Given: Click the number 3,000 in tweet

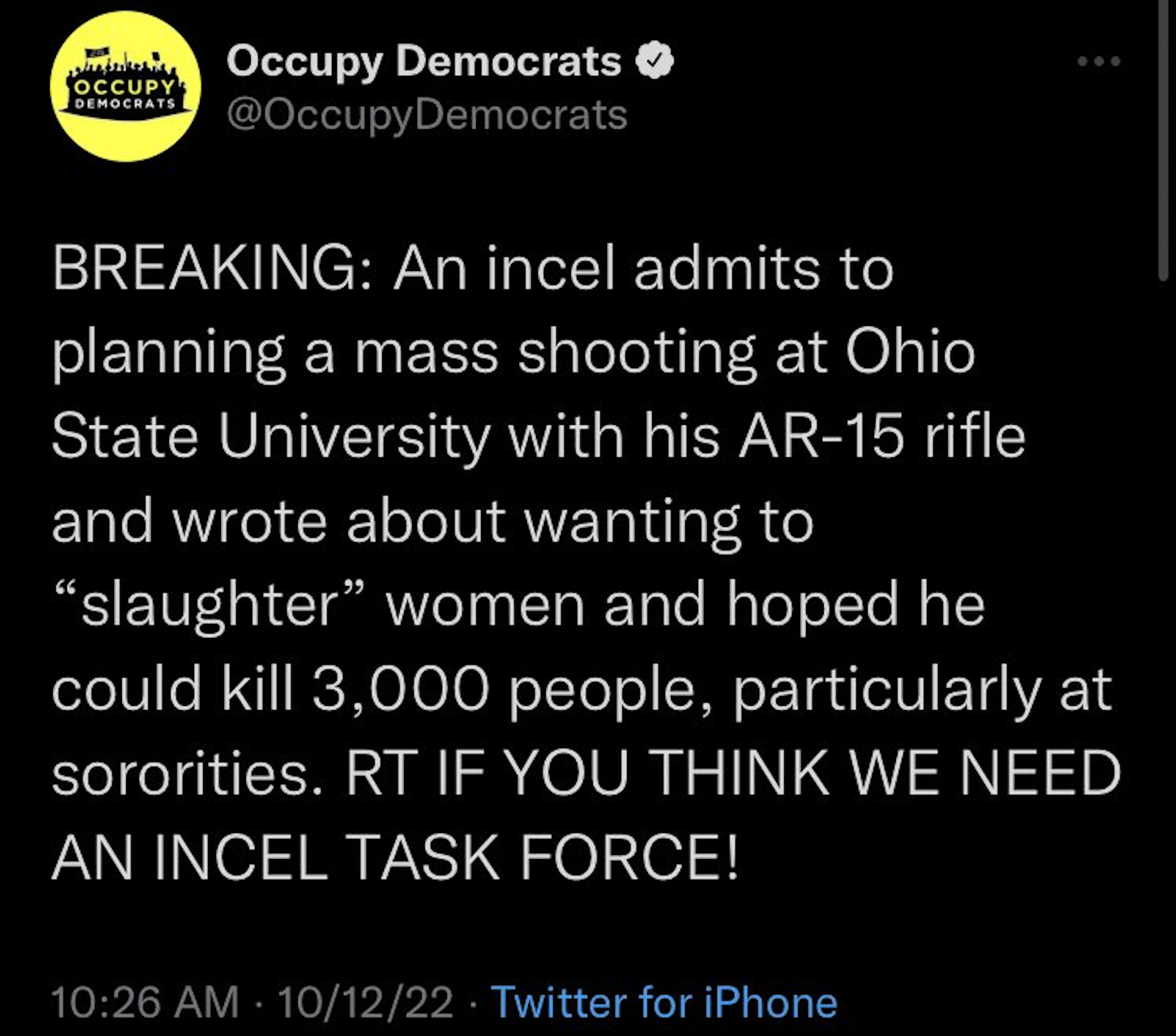Looking at the screenshot, I should coord(400,689).
